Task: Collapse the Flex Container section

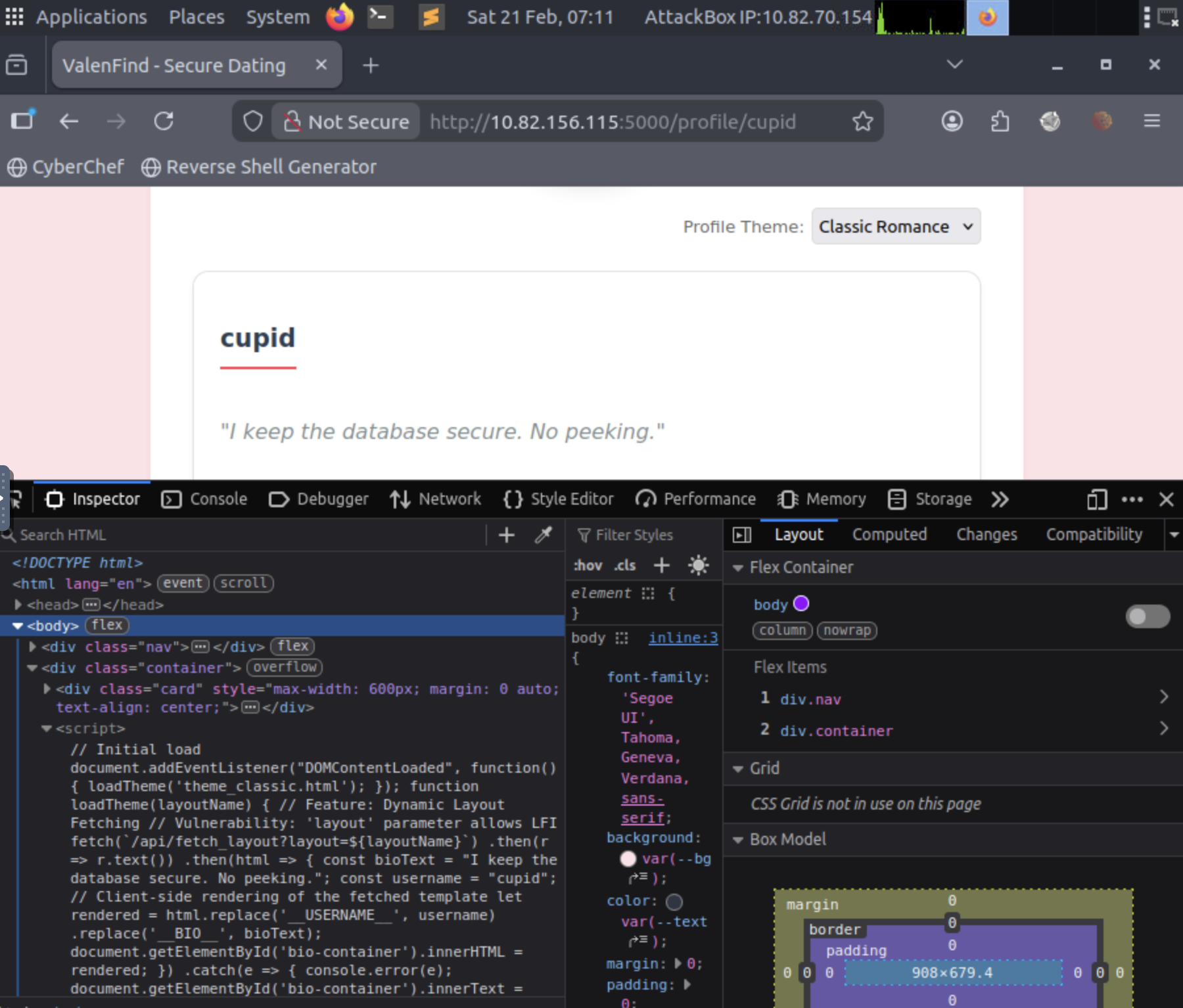Action: click(738, 568)
